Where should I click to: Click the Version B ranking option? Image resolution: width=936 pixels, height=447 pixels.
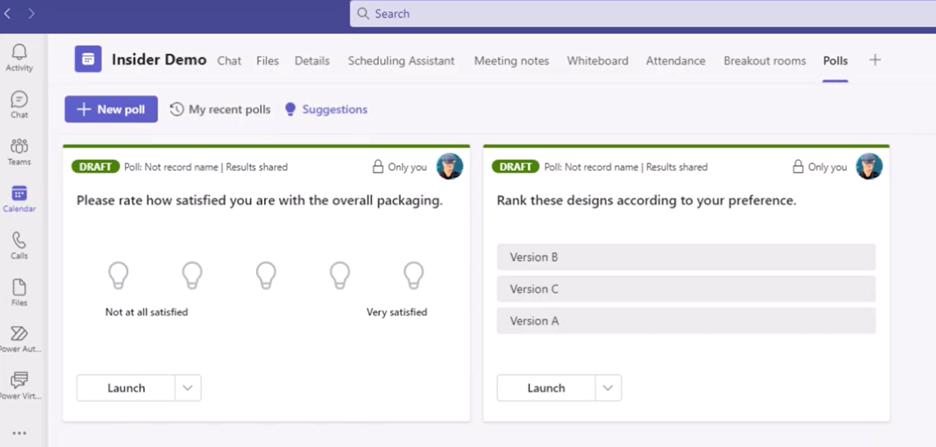point(686,257)
